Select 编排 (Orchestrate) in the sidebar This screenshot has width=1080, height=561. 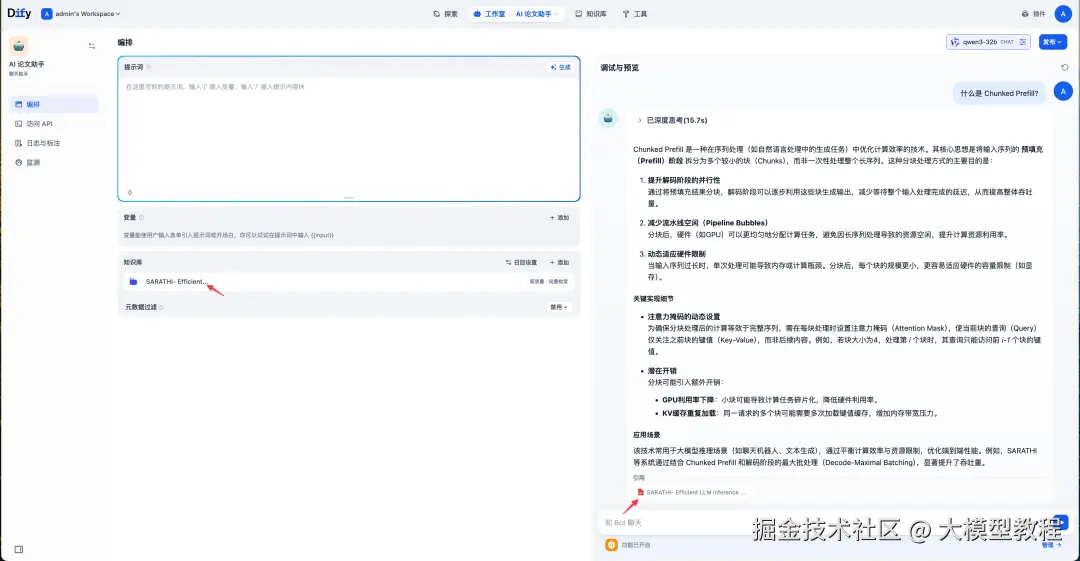click(54, 104)
